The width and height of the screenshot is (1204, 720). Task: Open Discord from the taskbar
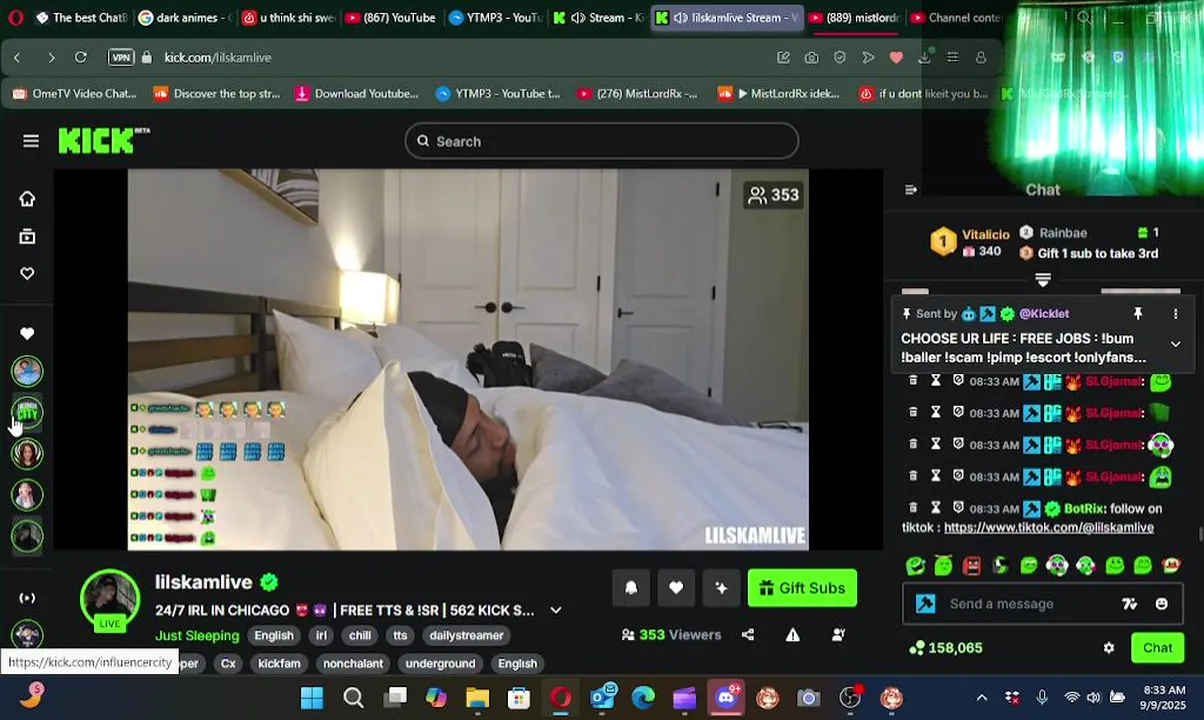pyautogui.click(x=726, y=697)
